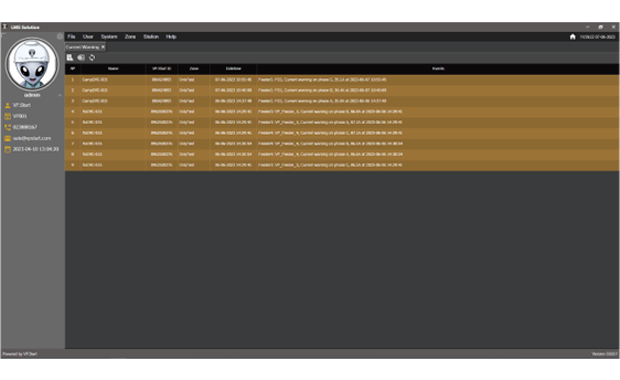Screen dimensions: 620x380
Task: Select row number 9 cell
Action: (72, 165)
